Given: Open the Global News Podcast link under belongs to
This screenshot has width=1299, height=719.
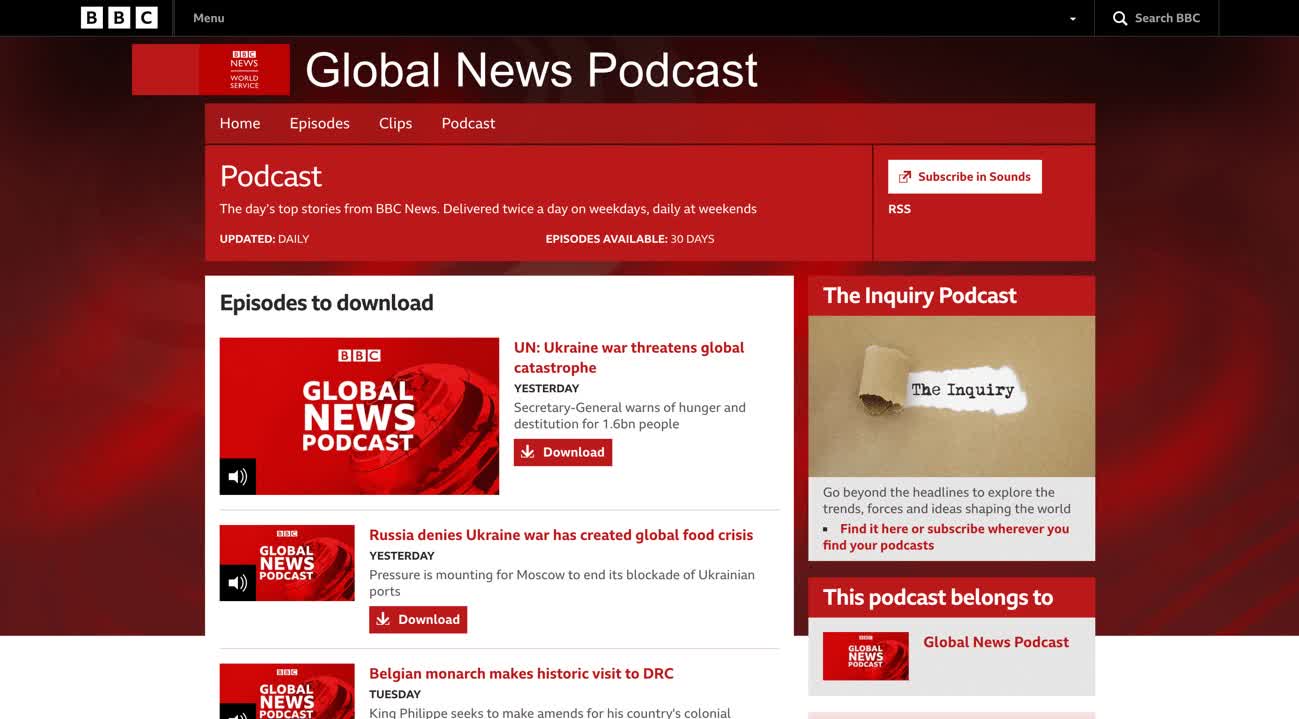Looking at the screenshot, I should tap(996, 642).
